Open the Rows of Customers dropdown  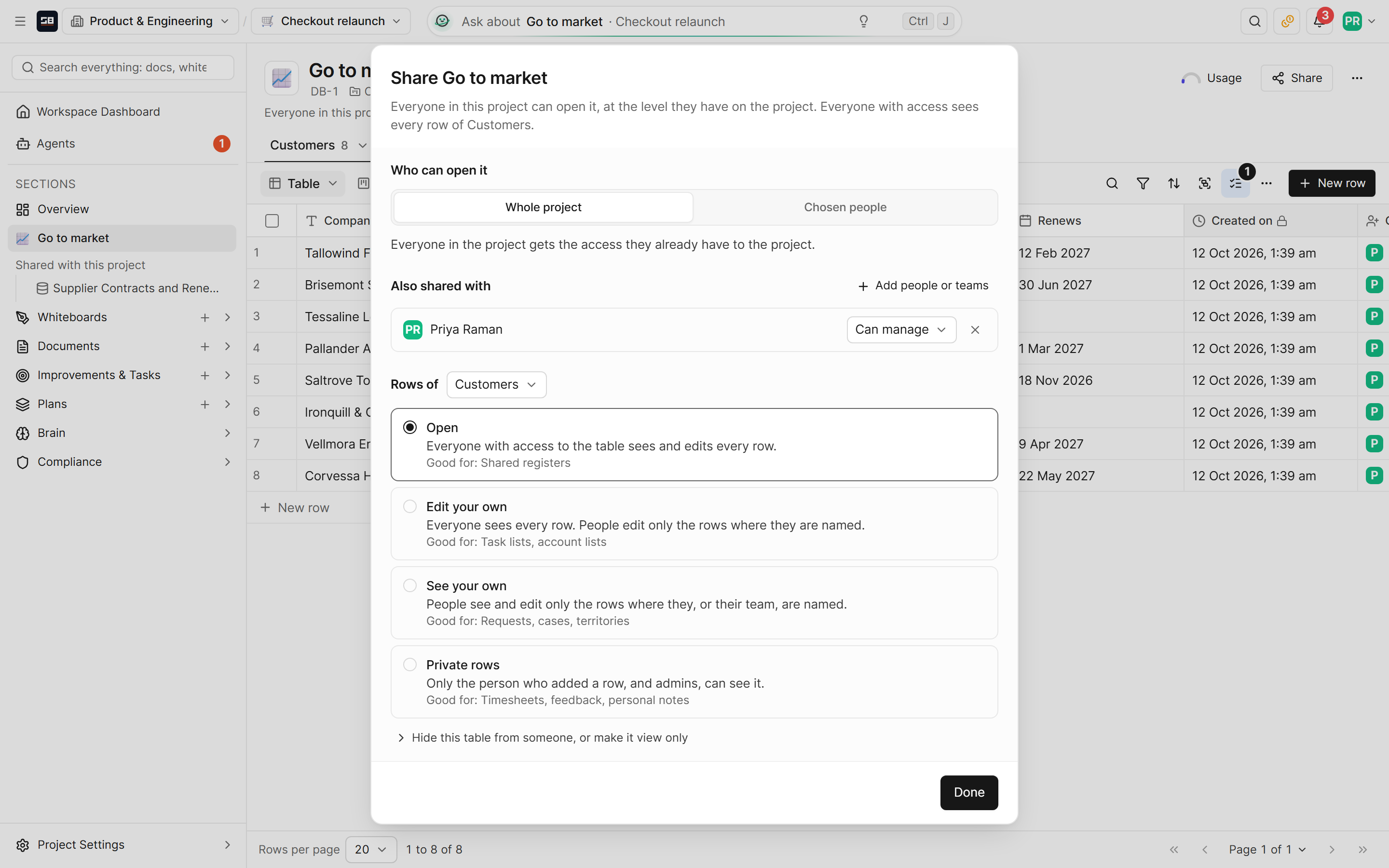pyautogui.click(x=496, y=385)
